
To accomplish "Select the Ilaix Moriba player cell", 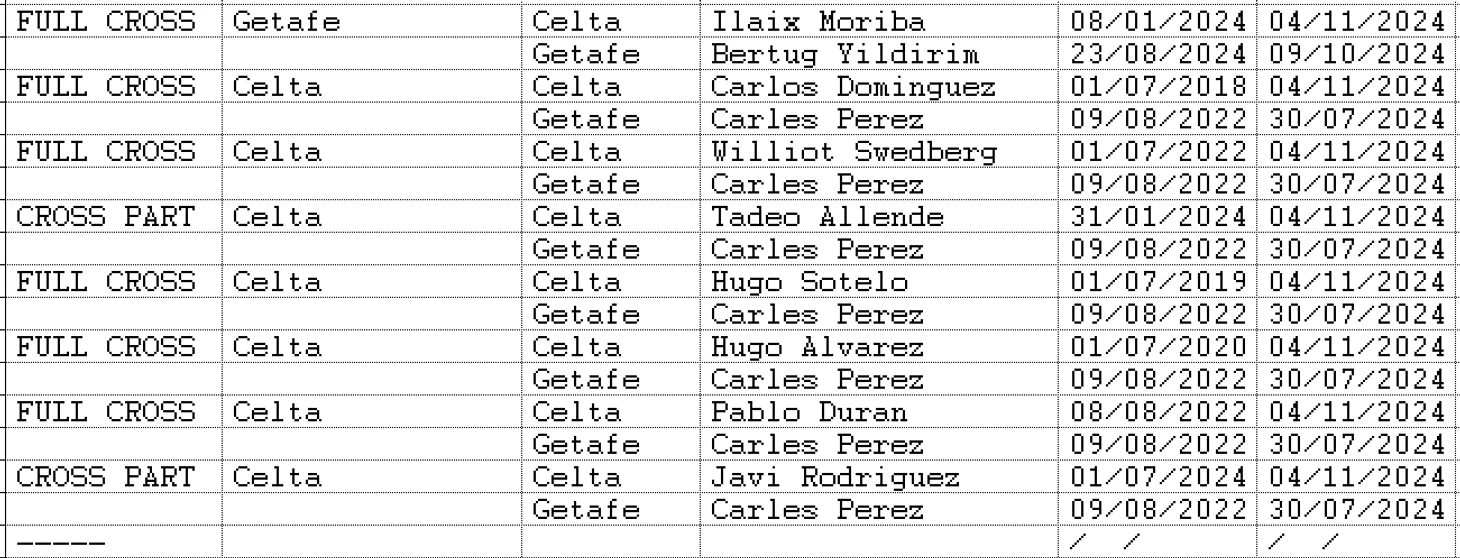I will pyautogui.click(x=879, y=21).
